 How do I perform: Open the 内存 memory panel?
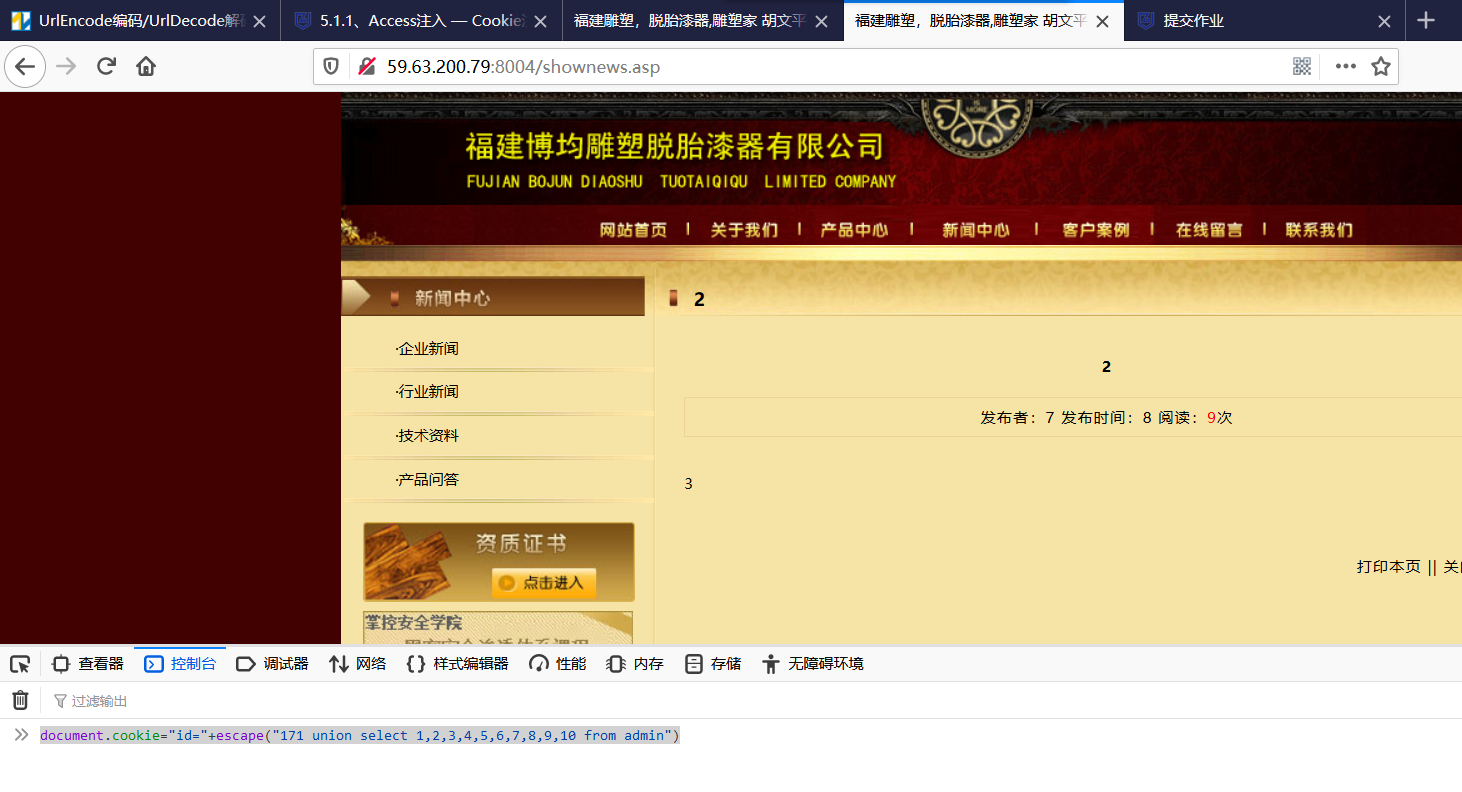point(635,664)
